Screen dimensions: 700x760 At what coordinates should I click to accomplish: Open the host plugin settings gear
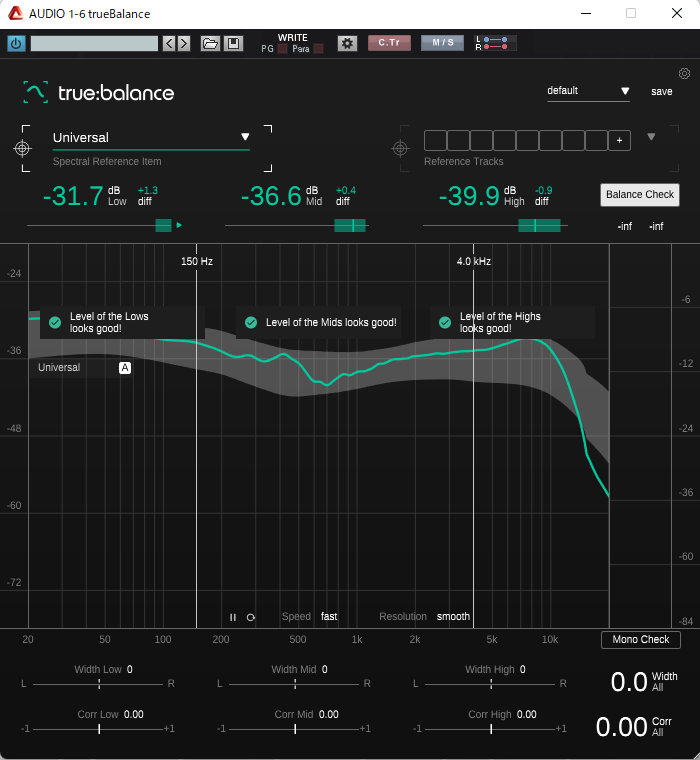coord(347,44)
